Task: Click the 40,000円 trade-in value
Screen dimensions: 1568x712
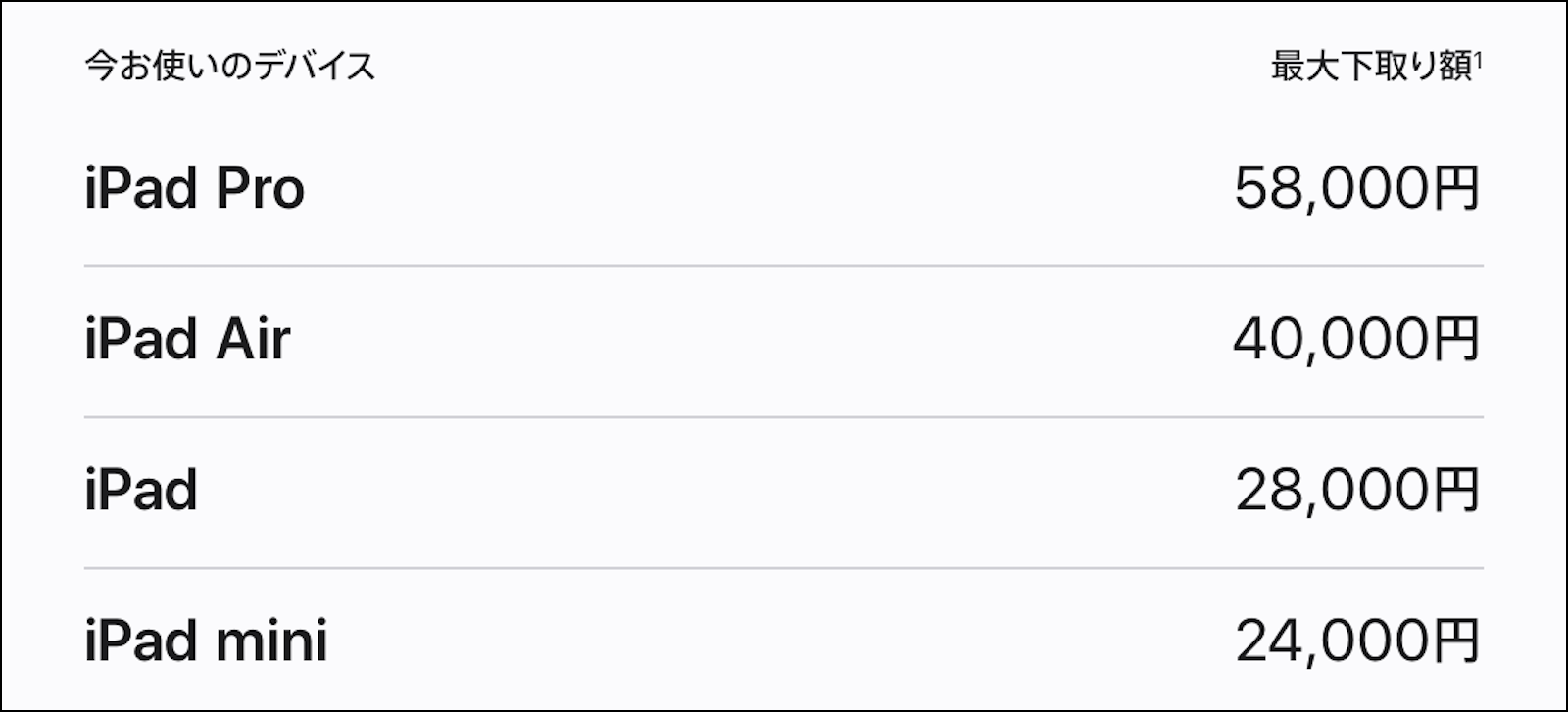Action: pyautogui.click(x=1356, y=339)
